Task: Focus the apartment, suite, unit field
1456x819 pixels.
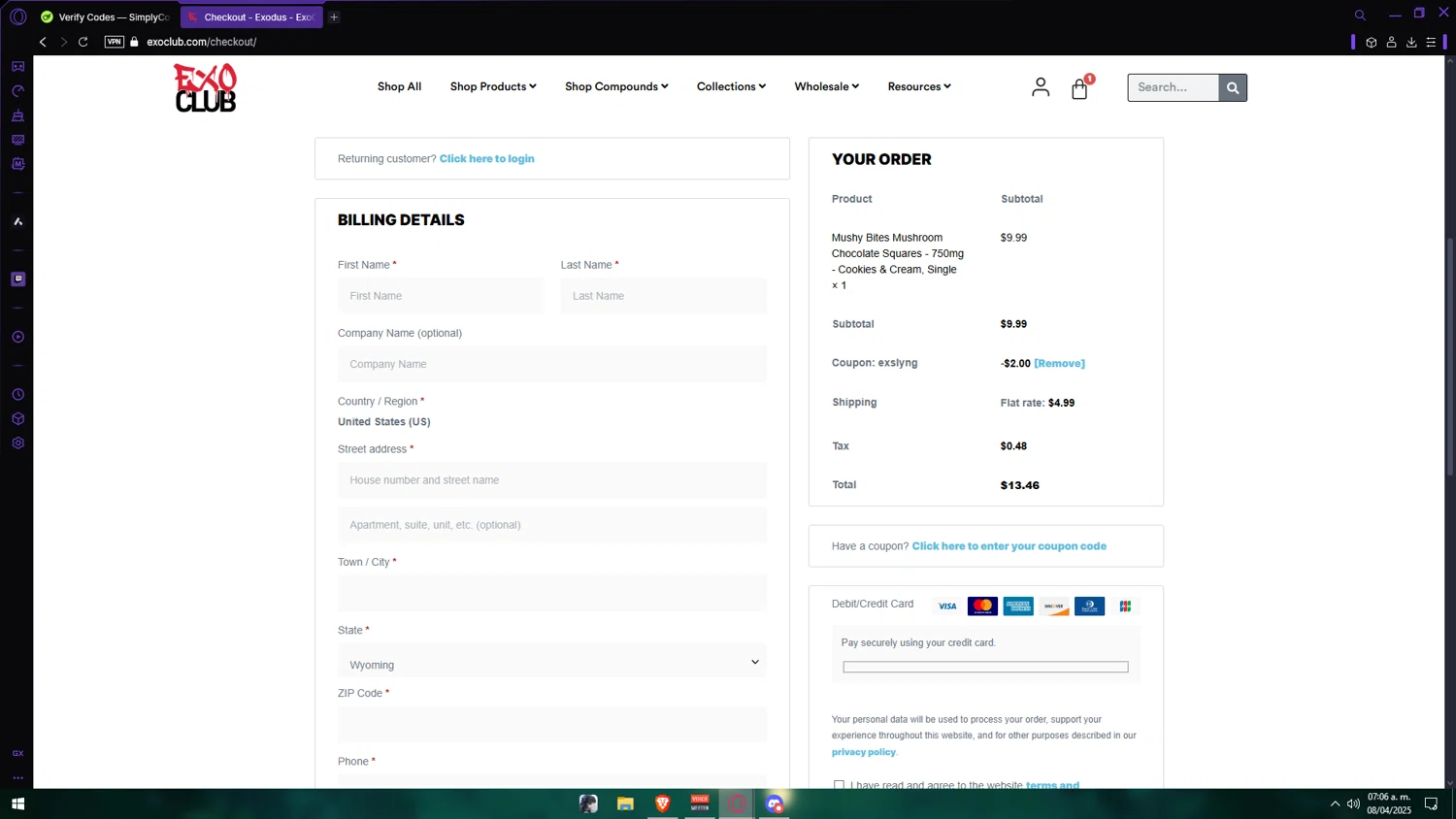Action: point(552,525)
